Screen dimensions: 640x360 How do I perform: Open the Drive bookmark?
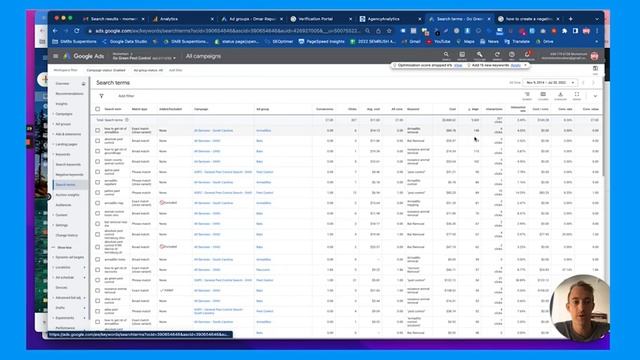point(545,41)
